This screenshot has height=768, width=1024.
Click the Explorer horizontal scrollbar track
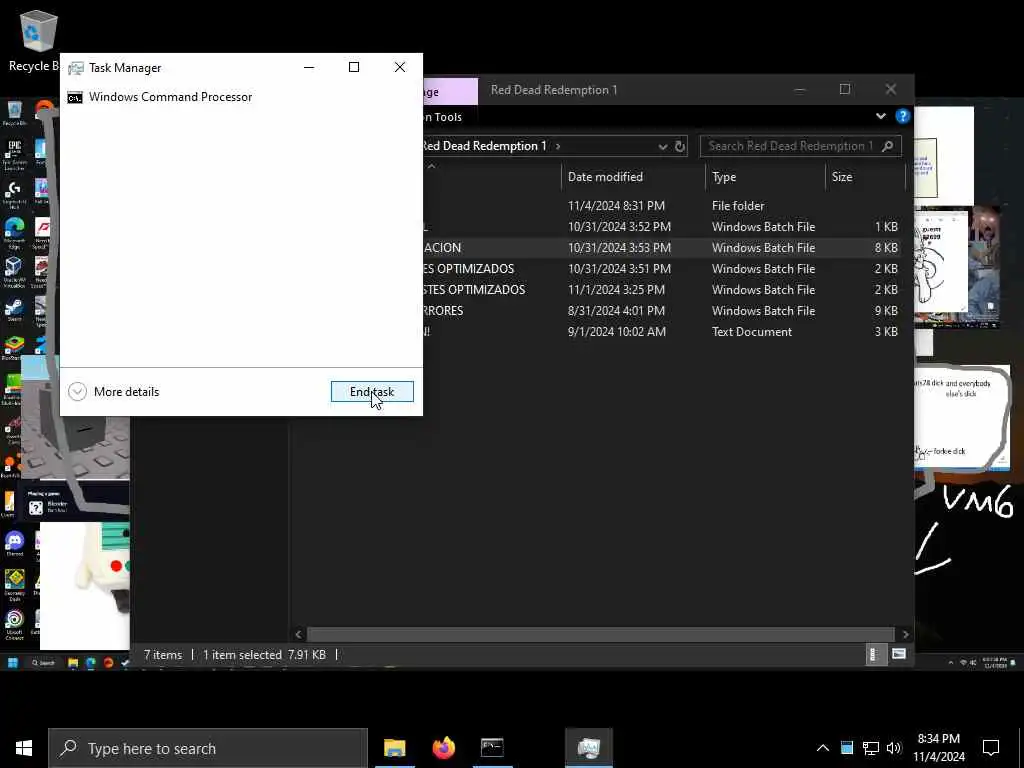coord(600,634)
